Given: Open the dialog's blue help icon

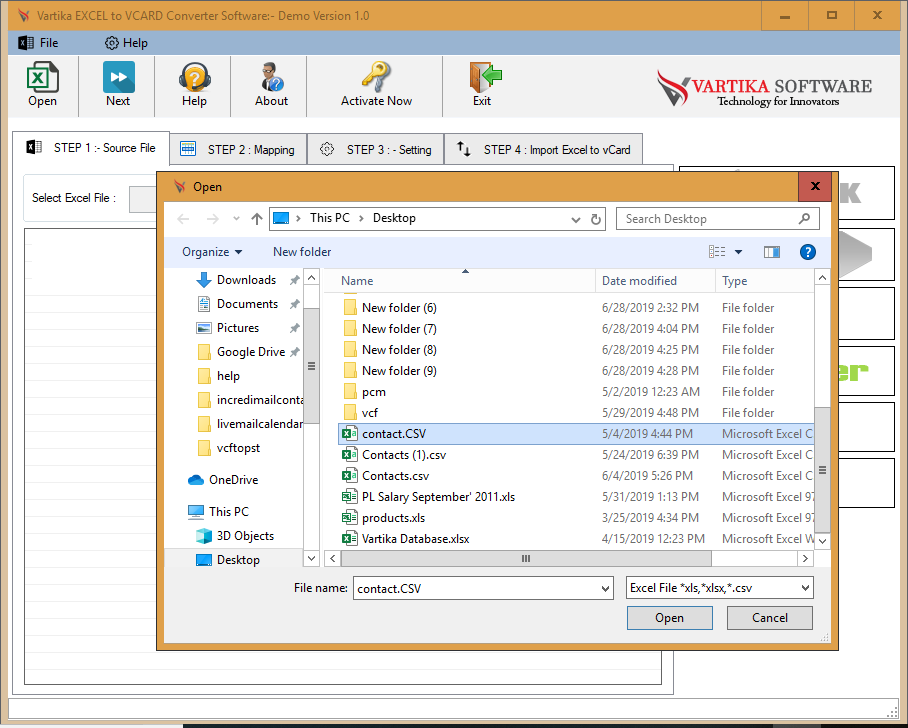Looking at the screenshot, I should (x=807, y=252).
